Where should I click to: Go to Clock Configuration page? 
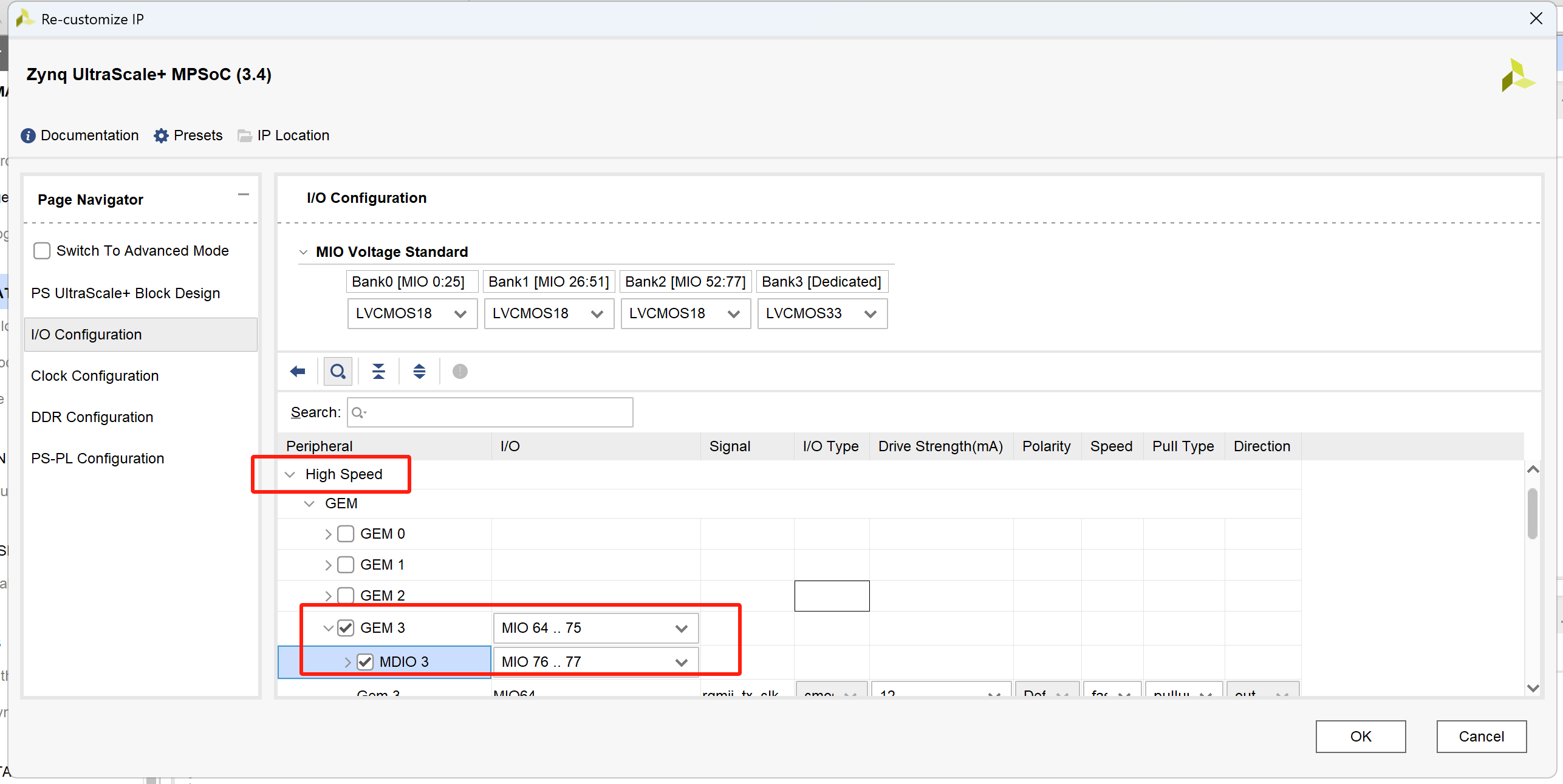pyautogui.click(x=95, y=376)
